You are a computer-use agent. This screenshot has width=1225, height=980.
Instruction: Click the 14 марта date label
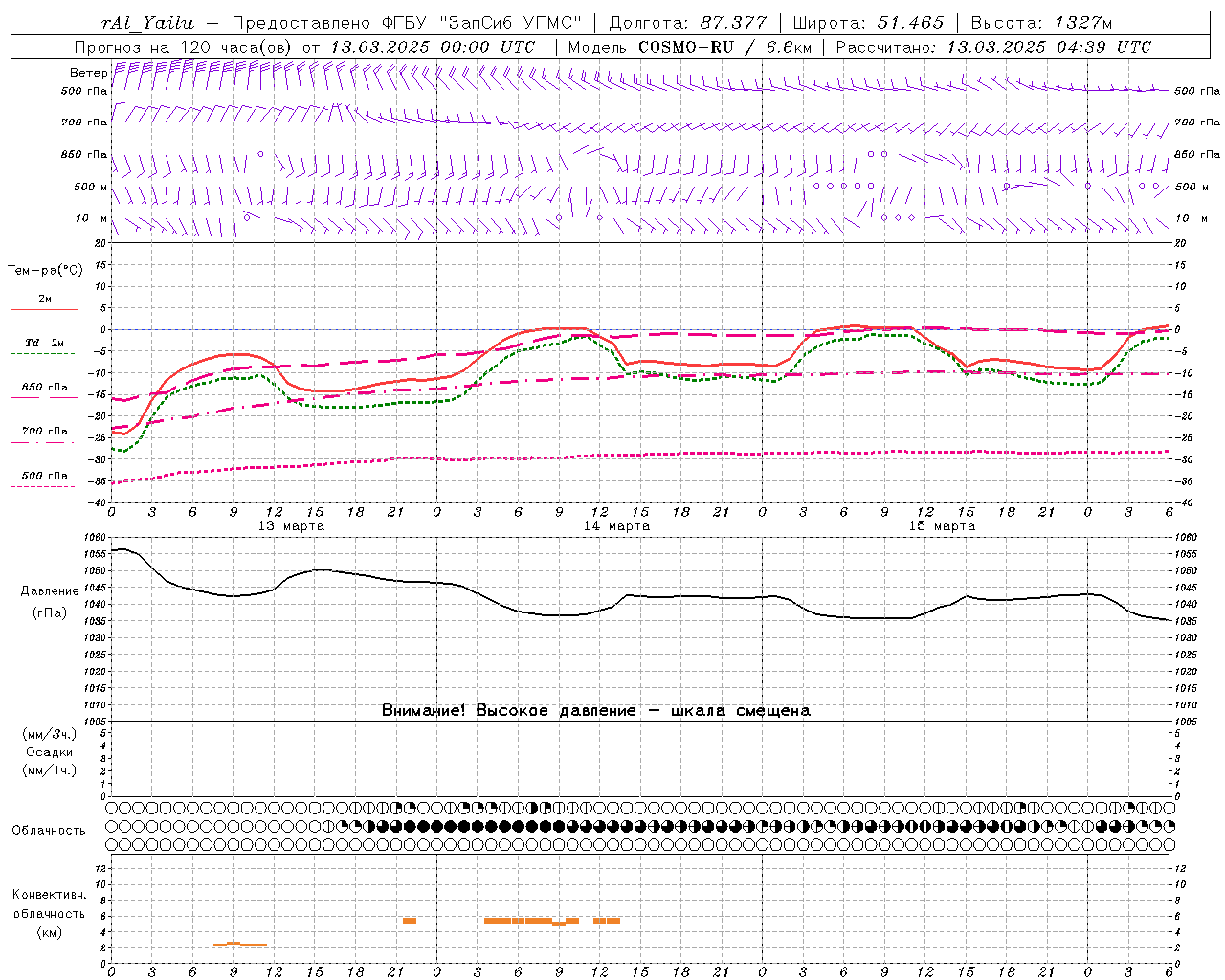point(616,526)
